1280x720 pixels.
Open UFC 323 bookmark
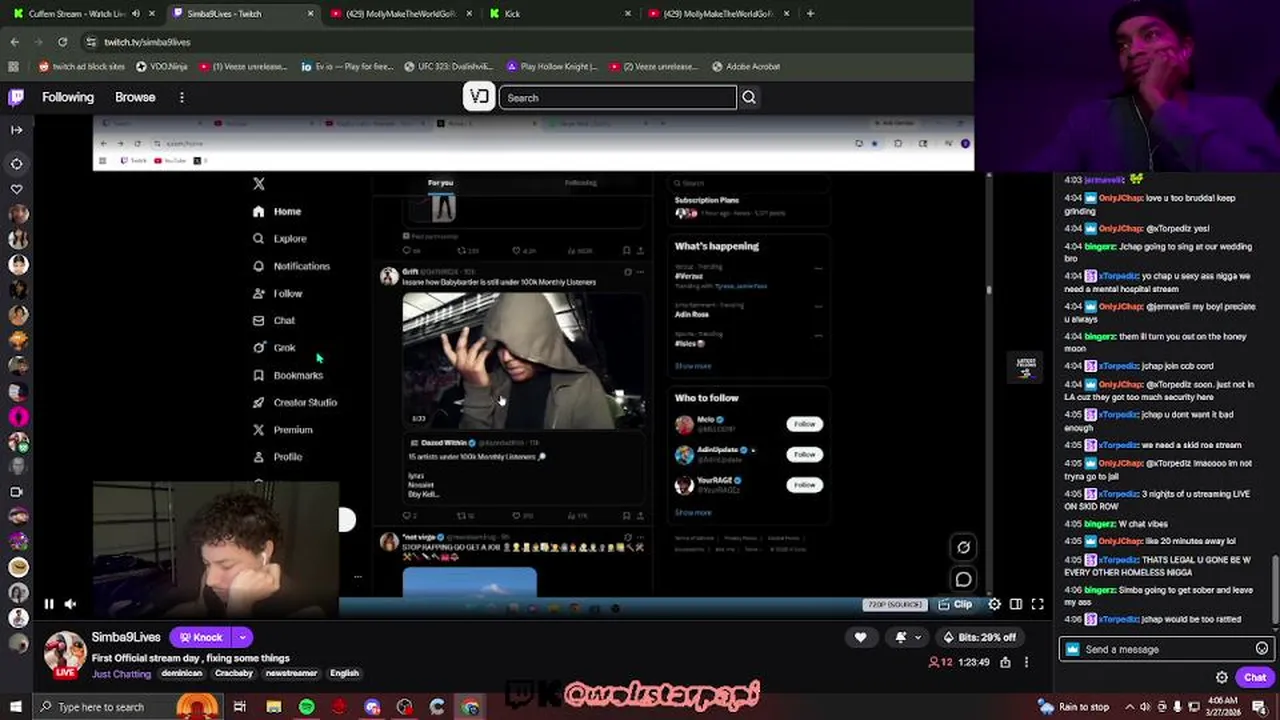[x=448, y=66]
